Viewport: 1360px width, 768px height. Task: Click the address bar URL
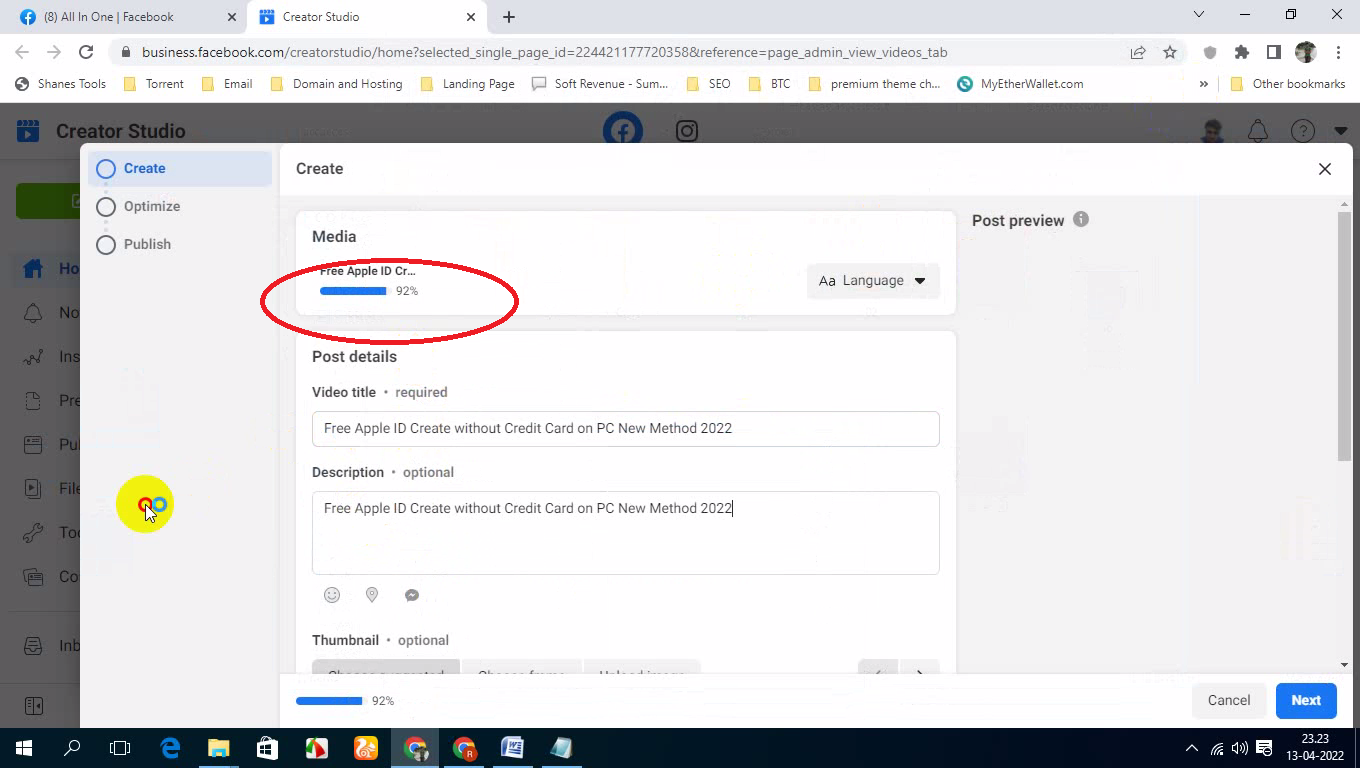point(544,52)
